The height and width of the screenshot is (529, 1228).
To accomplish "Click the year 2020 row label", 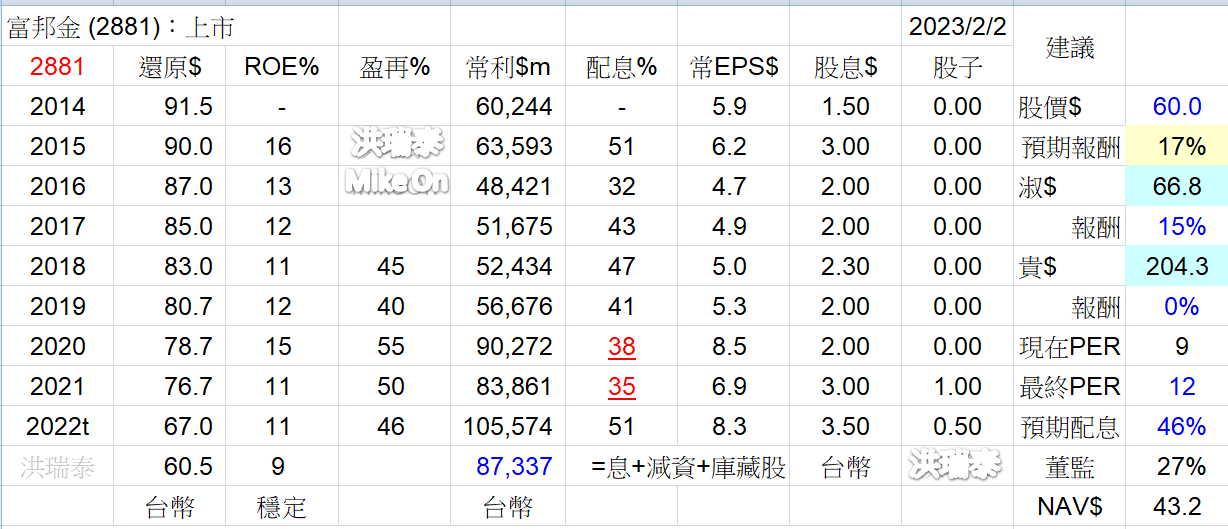I will tap(57, 347).
